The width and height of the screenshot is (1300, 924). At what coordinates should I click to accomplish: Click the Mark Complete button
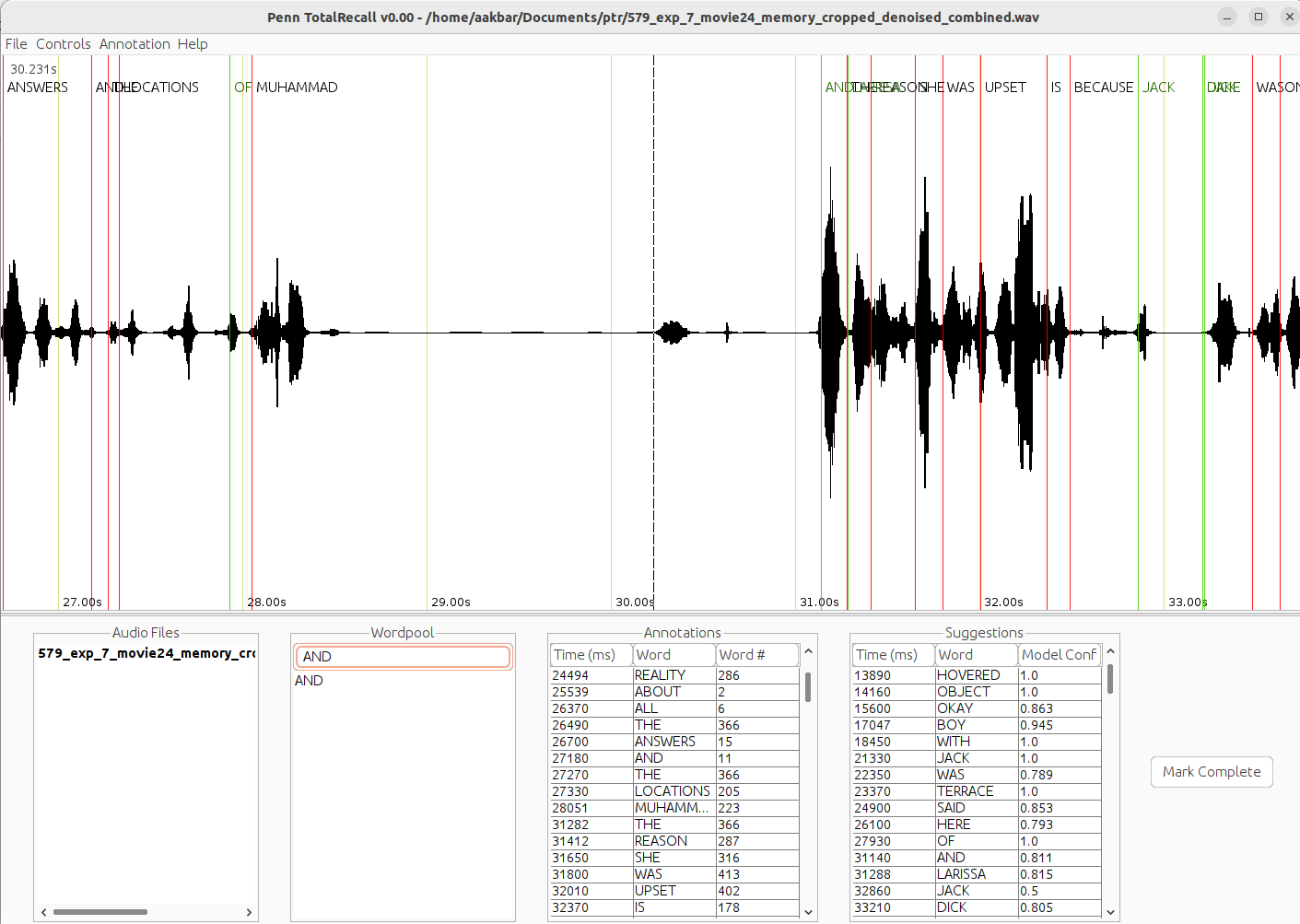pos(1212,772)
